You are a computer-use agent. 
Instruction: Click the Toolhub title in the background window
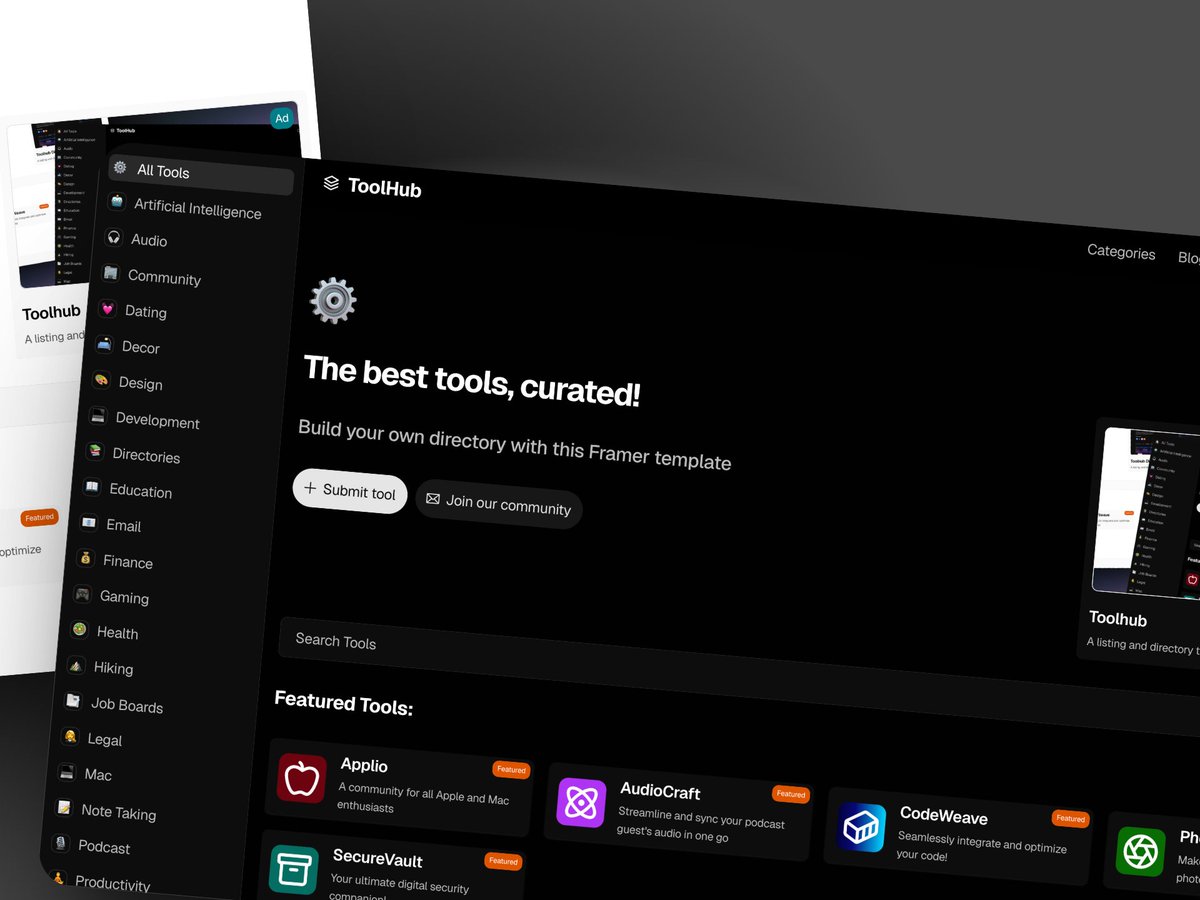[x=51, y=313]
